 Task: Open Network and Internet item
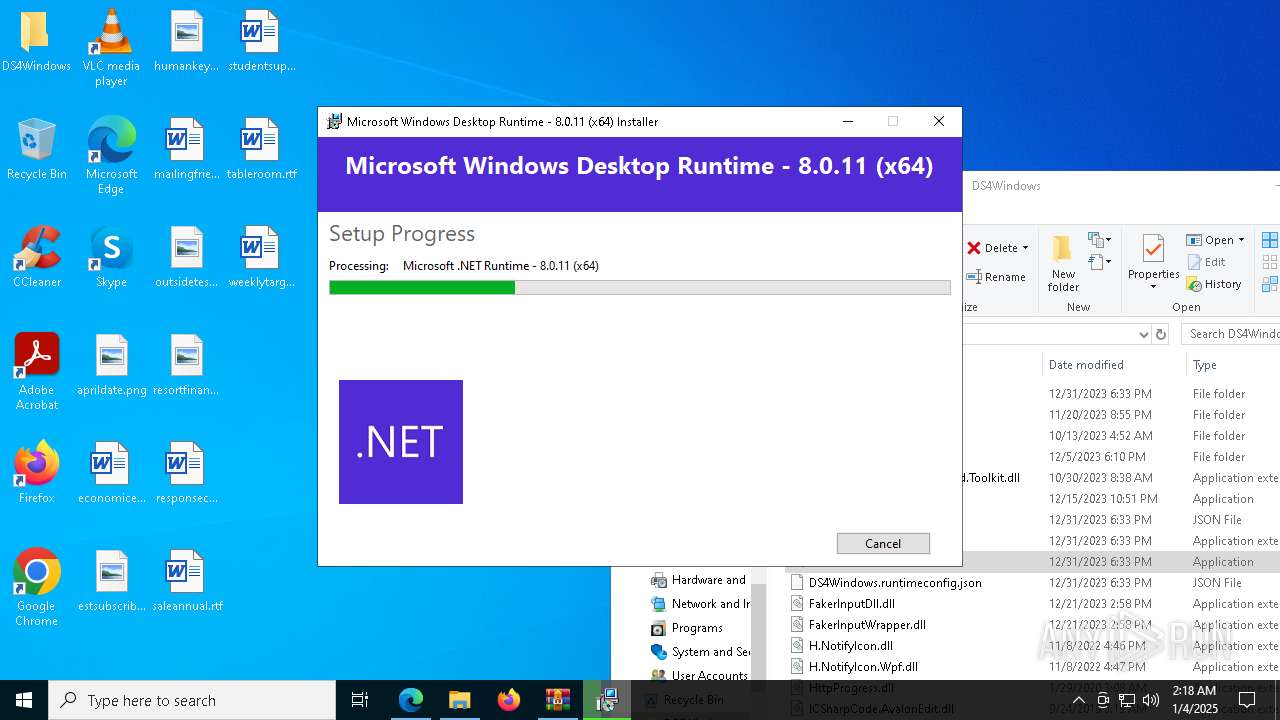[x=699, y=604]
